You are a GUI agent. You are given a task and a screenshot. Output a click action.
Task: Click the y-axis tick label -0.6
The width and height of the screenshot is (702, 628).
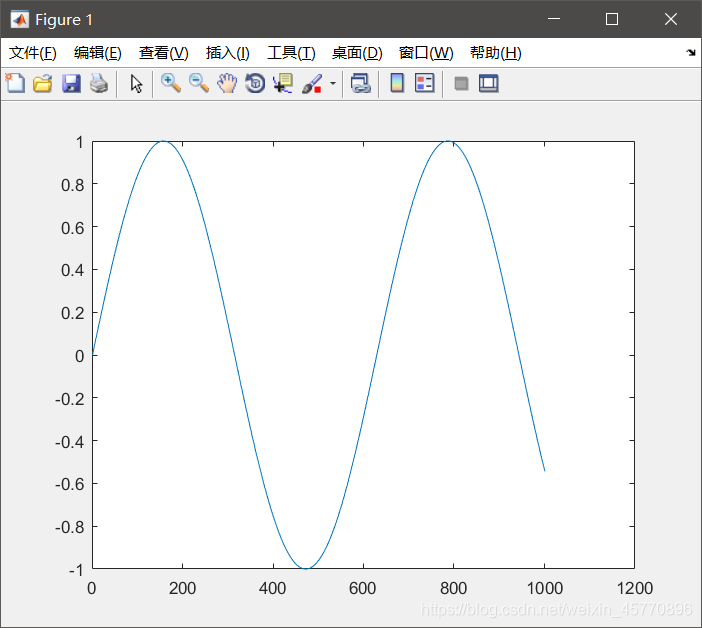(x=69, y=484)
